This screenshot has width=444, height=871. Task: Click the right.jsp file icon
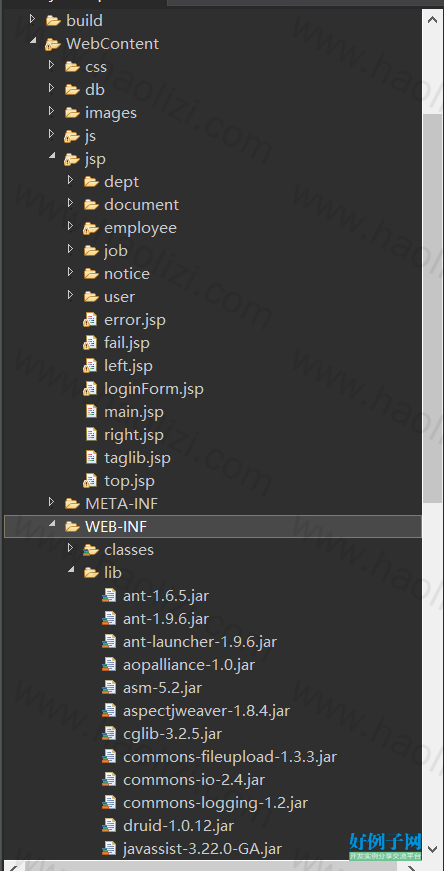[x=92, y=434]
